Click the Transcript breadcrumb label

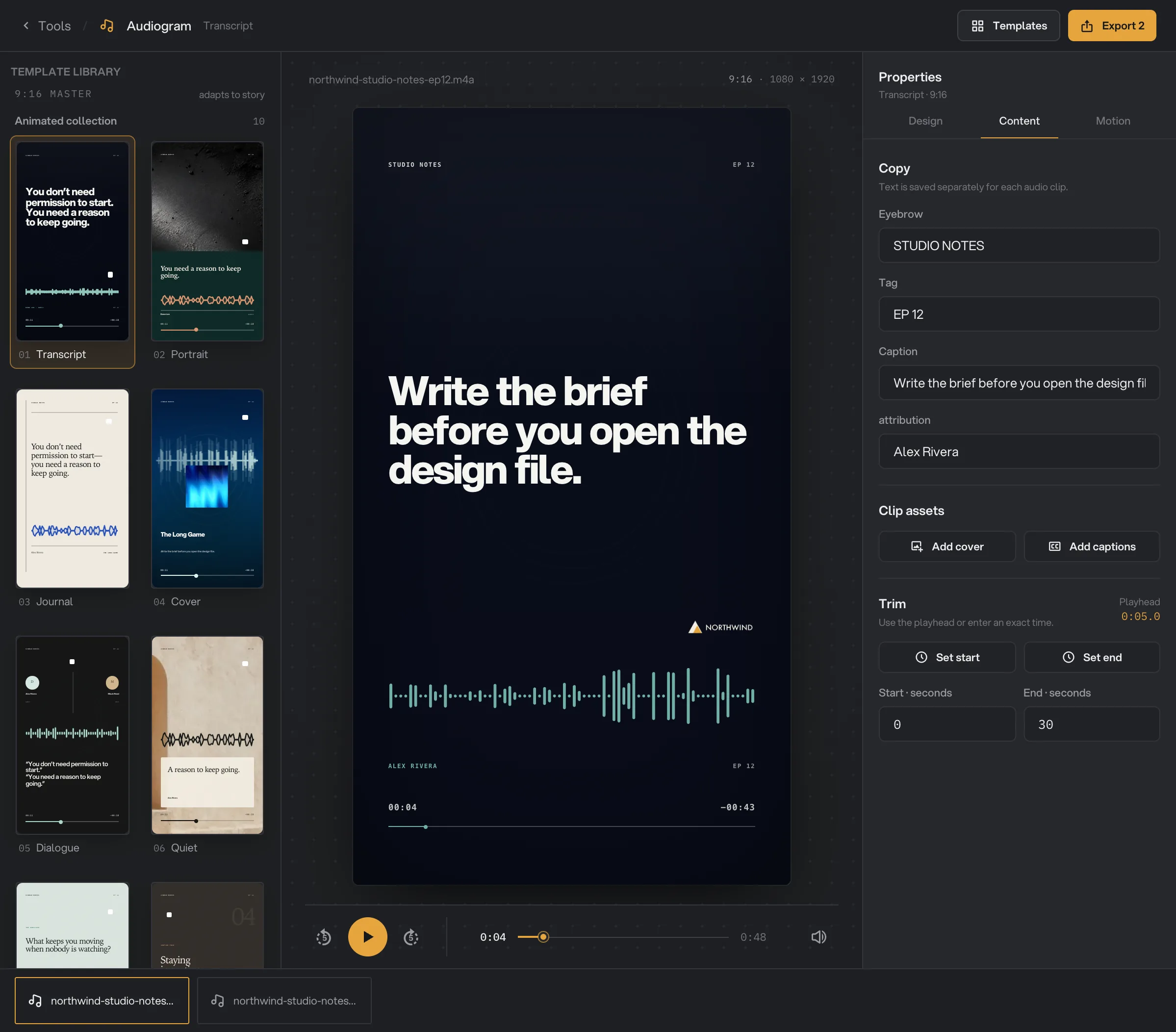pos(228,26)
